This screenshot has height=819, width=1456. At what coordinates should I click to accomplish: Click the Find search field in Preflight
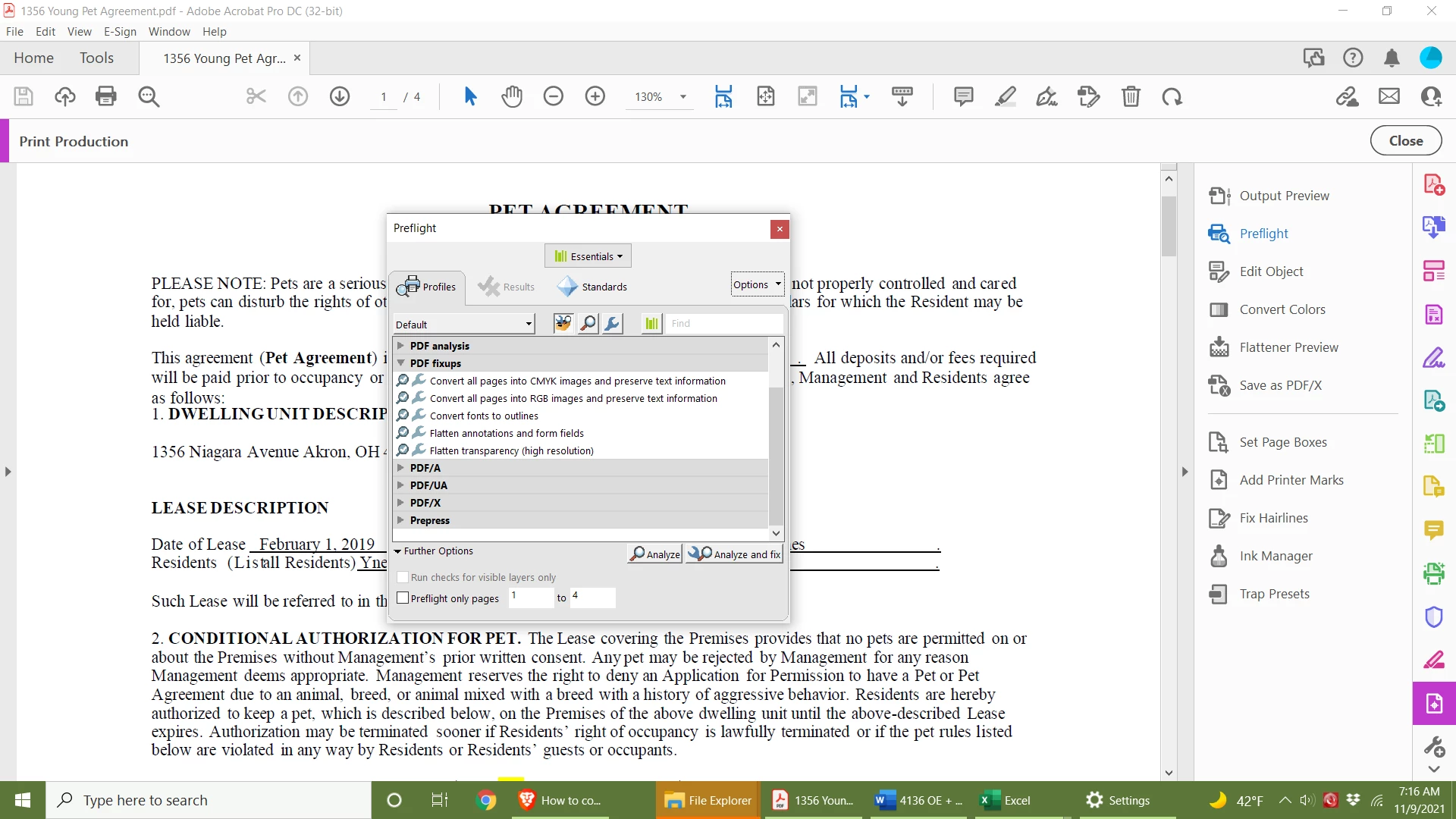724,324
